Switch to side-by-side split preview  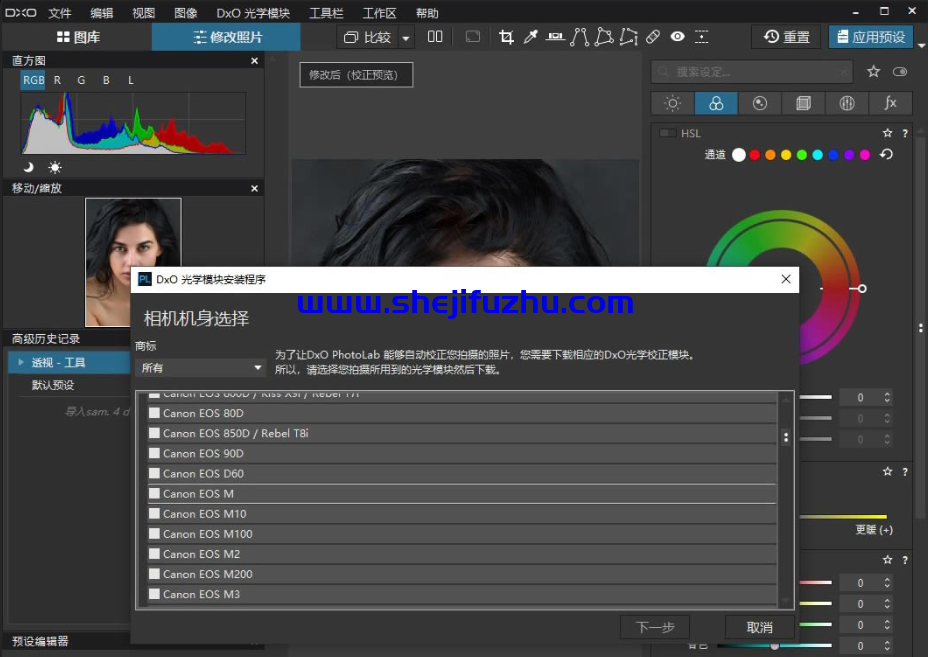coord(435,37)
